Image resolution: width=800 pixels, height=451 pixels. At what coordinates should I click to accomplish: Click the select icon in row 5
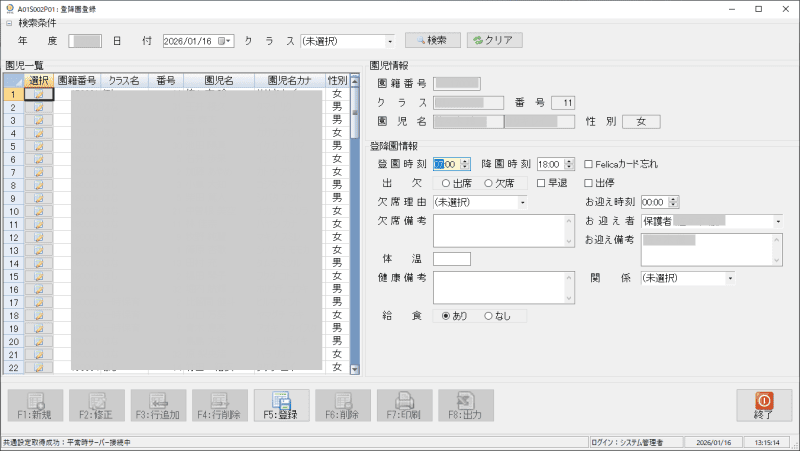(38, 146)
